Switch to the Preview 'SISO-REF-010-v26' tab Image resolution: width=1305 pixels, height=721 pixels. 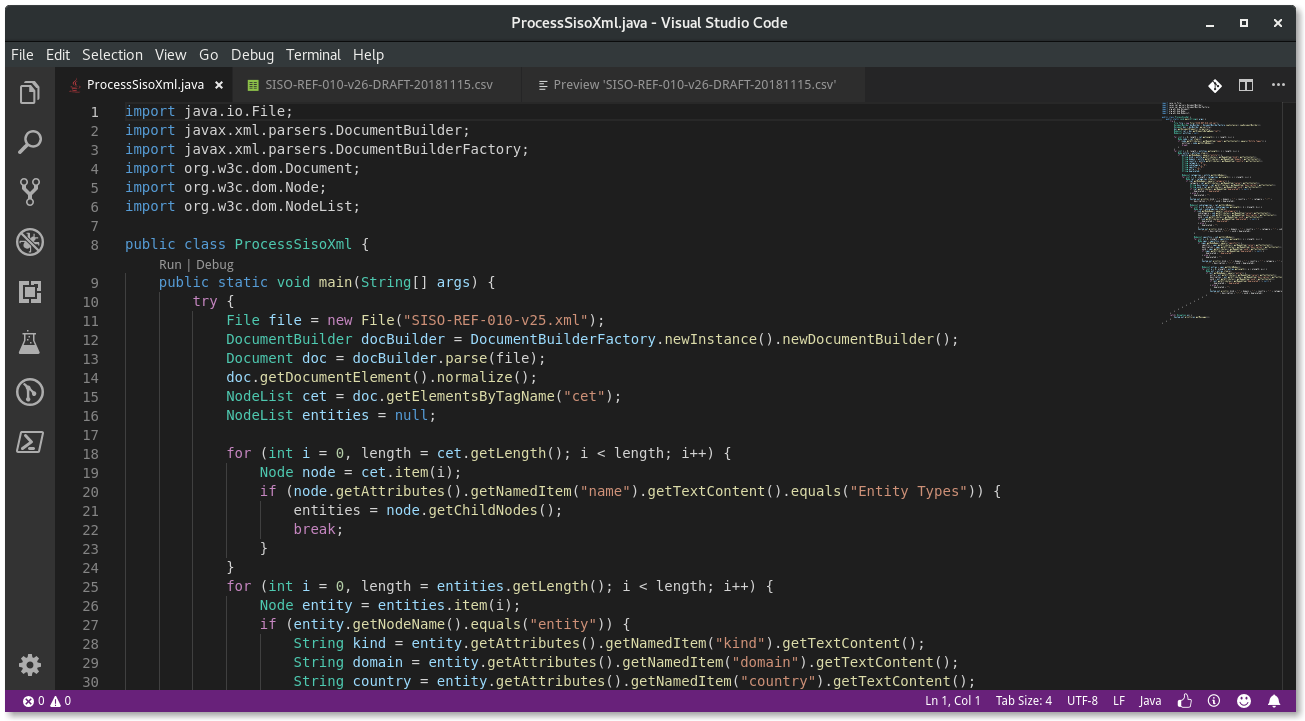tap(695, 85)
